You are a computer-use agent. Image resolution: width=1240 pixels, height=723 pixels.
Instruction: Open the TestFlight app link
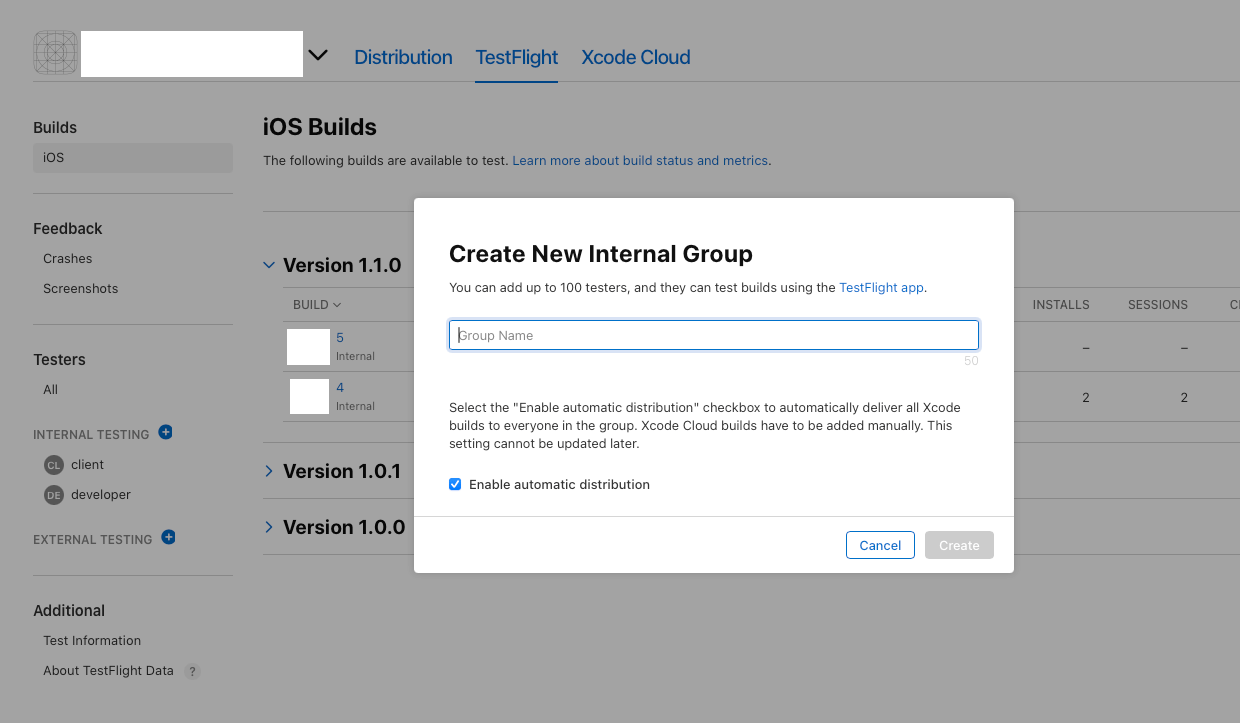point(880,287)
